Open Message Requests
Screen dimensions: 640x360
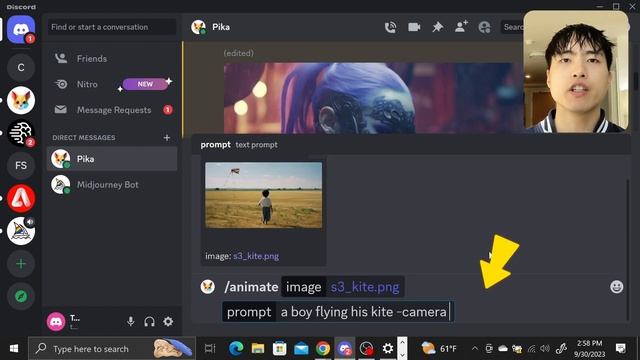(112, 110)
